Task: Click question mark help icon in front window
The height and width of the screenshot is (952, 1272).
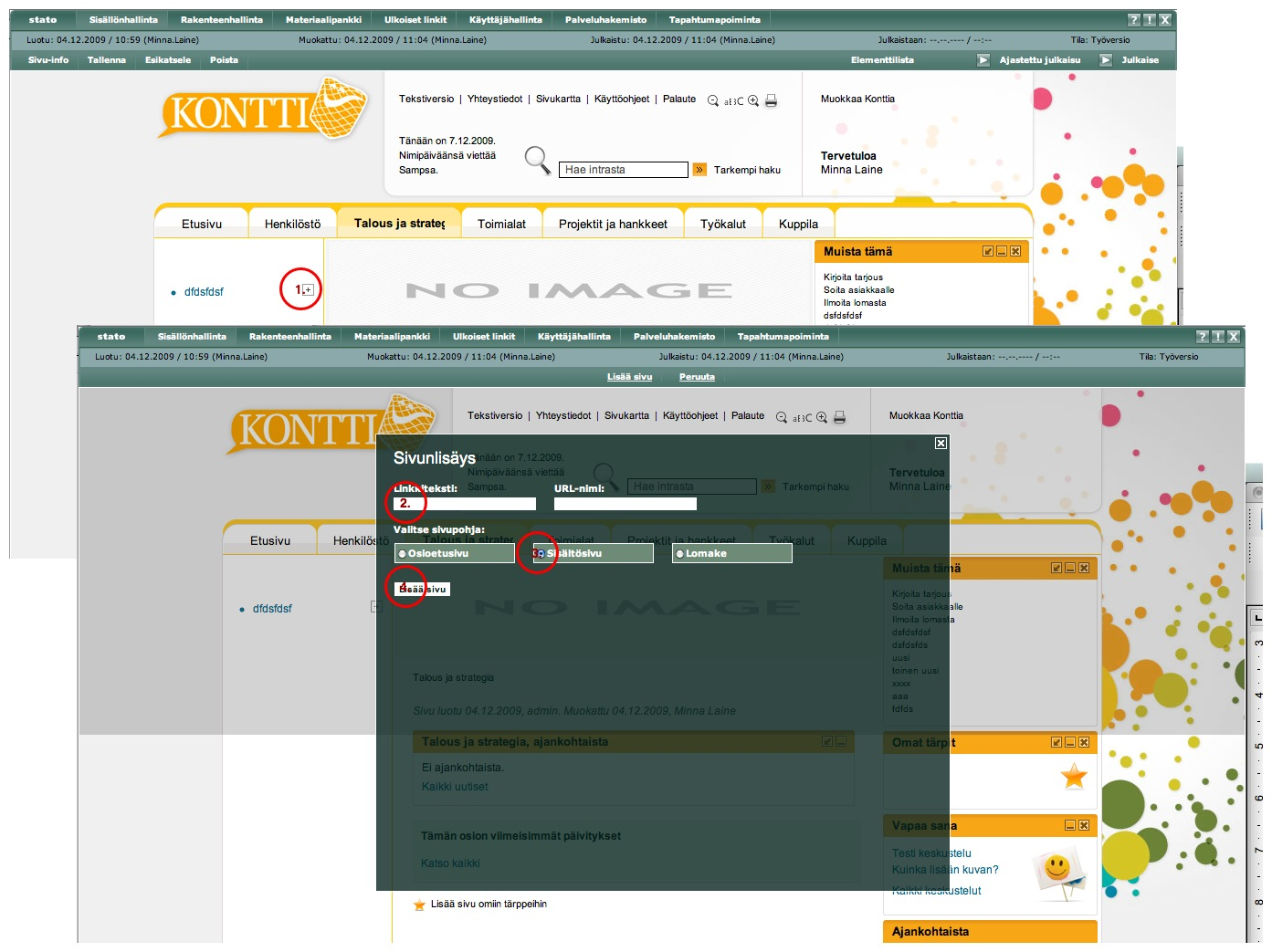Action: [1203, 336]
